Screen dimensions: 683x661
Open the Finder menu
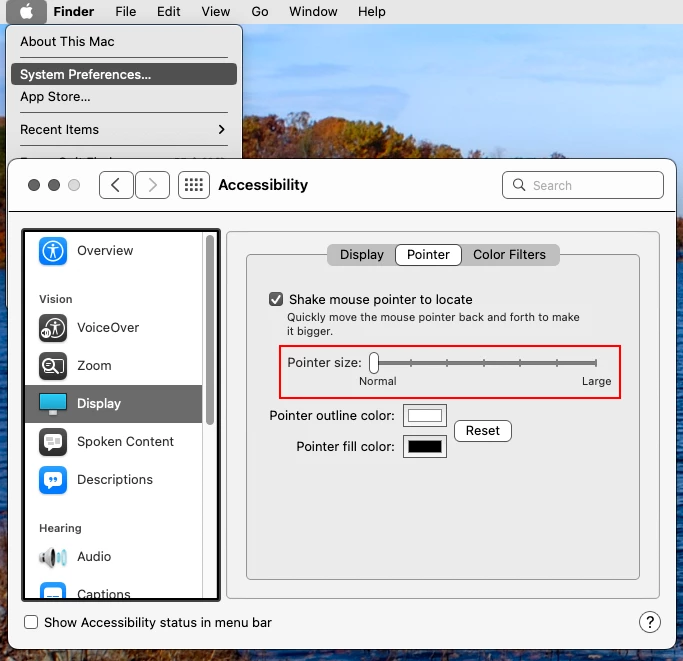74,12
